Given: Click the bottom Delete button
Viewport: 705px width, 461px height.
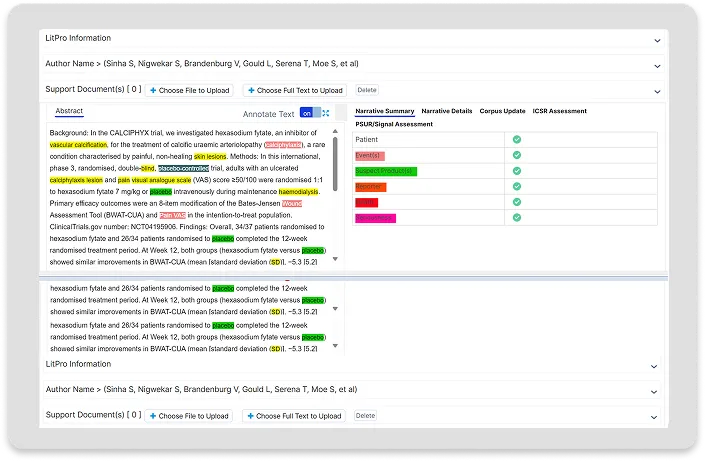Looking at the screenshot, I should point(366,416).
